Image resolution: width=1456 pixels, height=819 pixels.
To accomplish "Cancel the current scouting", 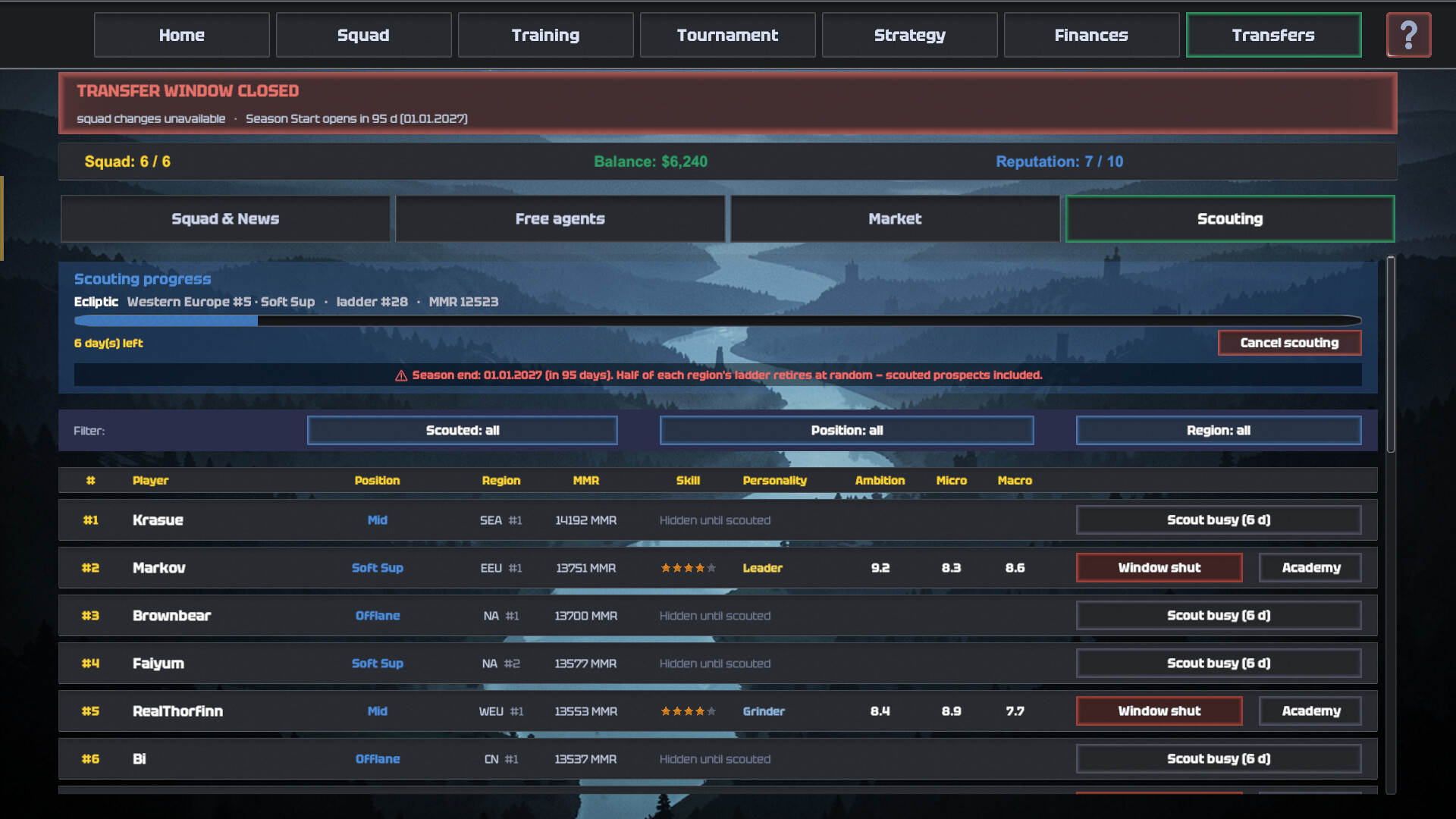I will (1290, 343).
